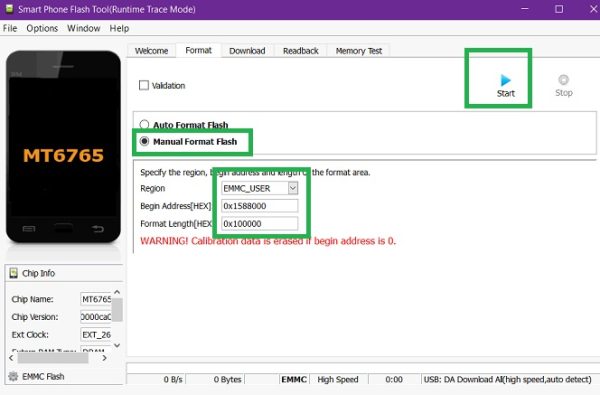Click the 0:00 elapsed time entry
Image resolution: width=600 pixels, height=395 pixels.
394,379
